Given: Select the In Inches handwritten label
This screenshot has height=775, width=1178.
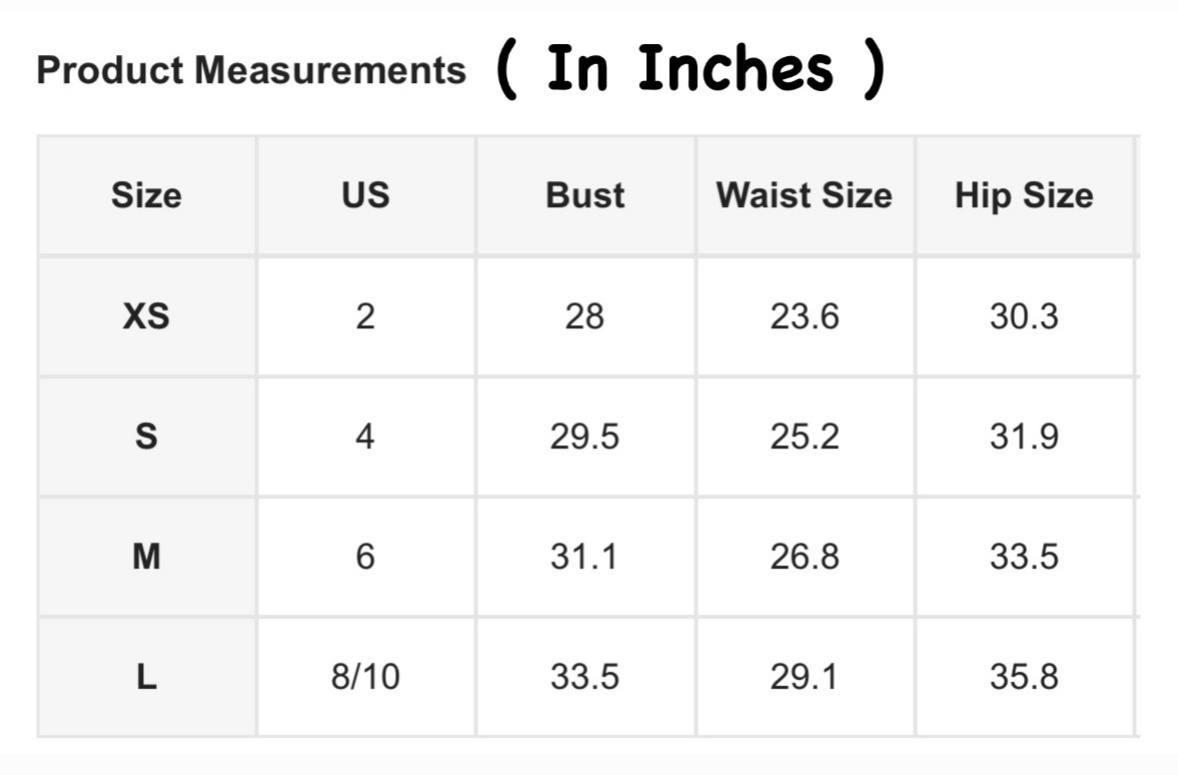Looking at the screenshot, I should click(691, 68).
